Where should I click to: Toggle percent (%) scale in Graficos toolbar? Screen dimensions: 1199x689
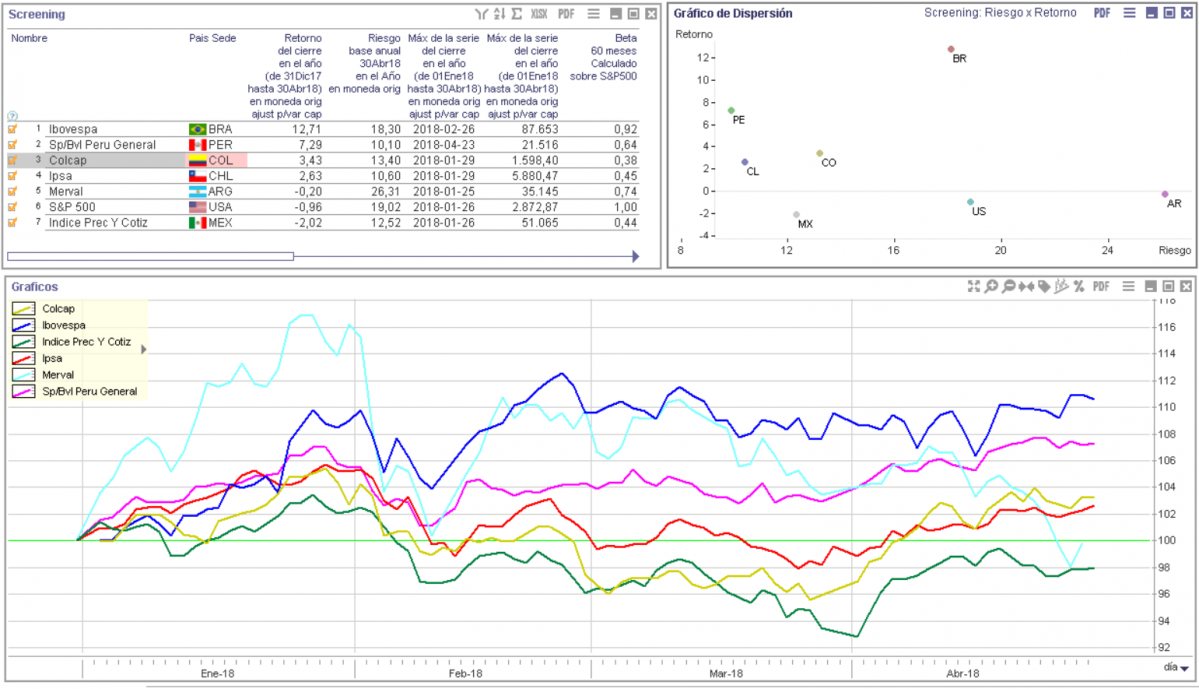point(1079,286)
